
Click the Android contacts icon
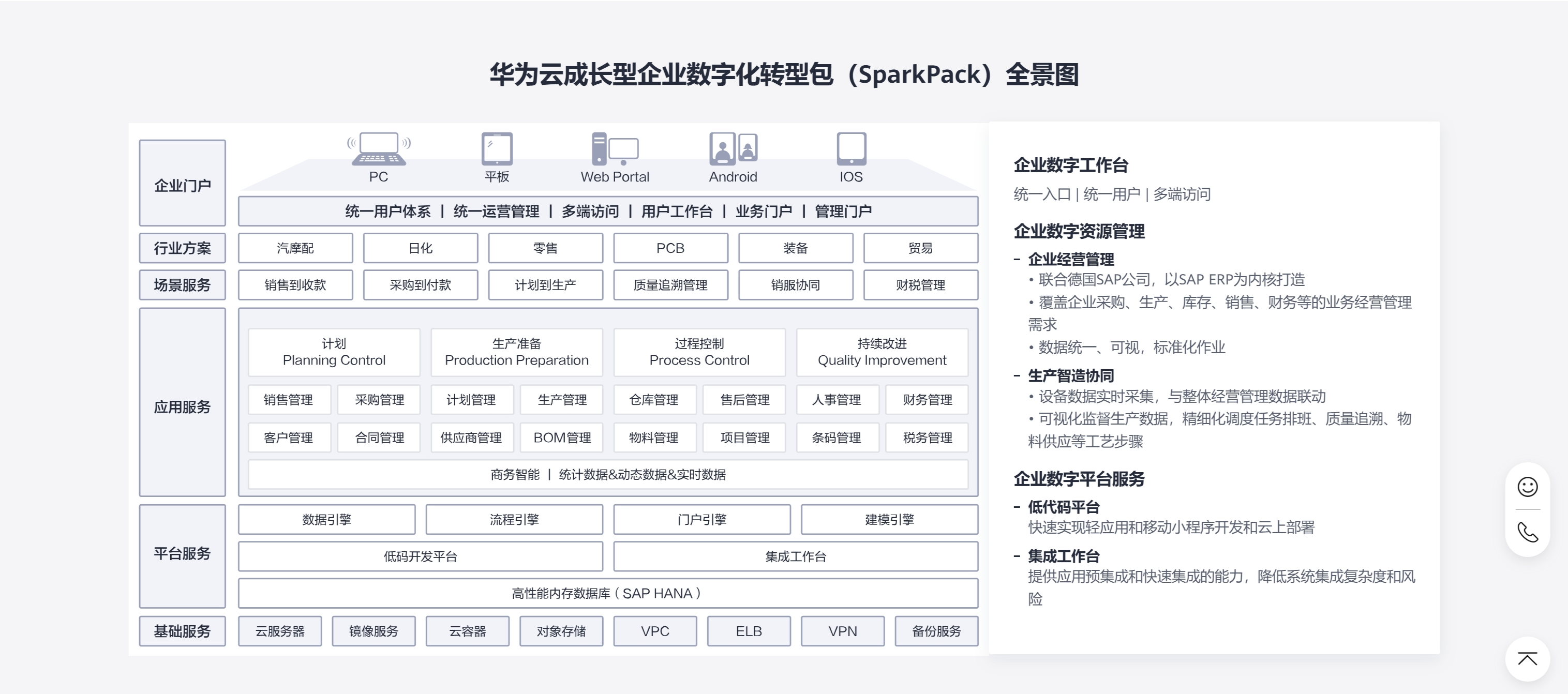pos(733,149)
